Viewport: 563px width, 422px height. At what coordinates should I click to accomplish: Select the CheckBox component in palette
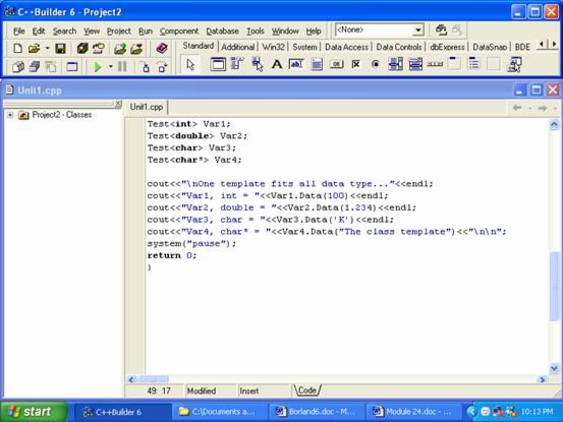[x=355, y=65]
